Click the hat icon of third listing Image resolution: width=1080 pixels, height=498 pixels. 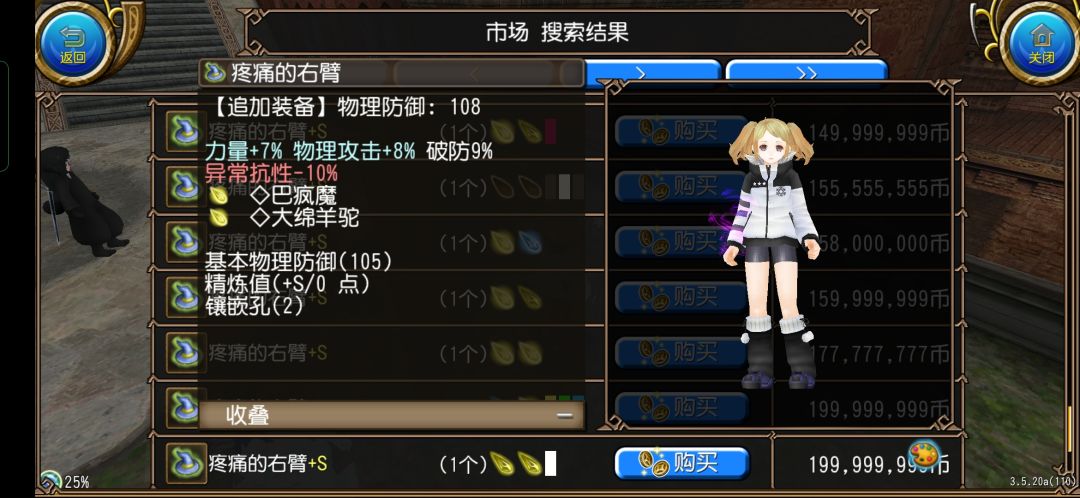(185, 242)
